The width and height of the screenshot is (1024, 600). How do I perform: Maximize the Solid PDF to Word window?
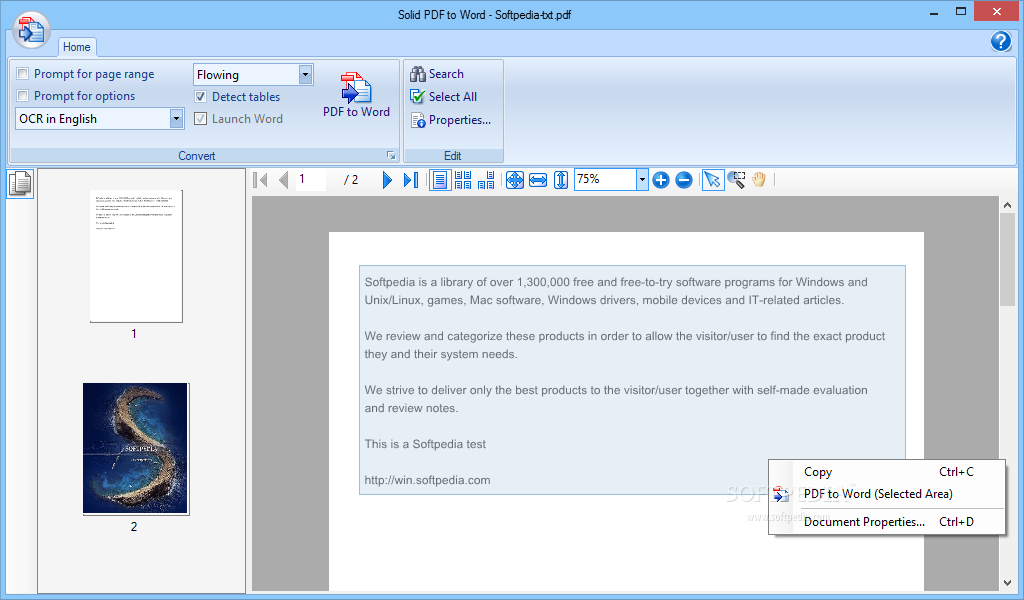click(961, 12)
